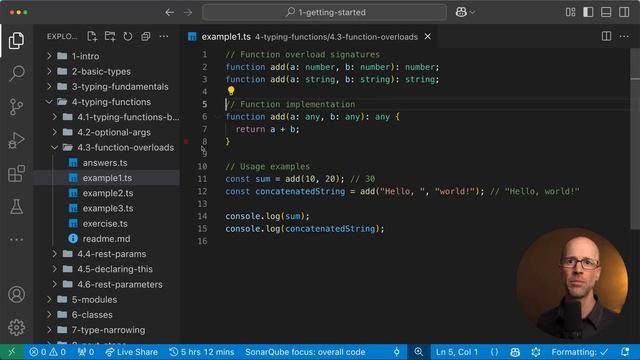640x360 pixels.
Task: Open the 5 hrs 12 mins time tracker
Action: tap(202, 352)
